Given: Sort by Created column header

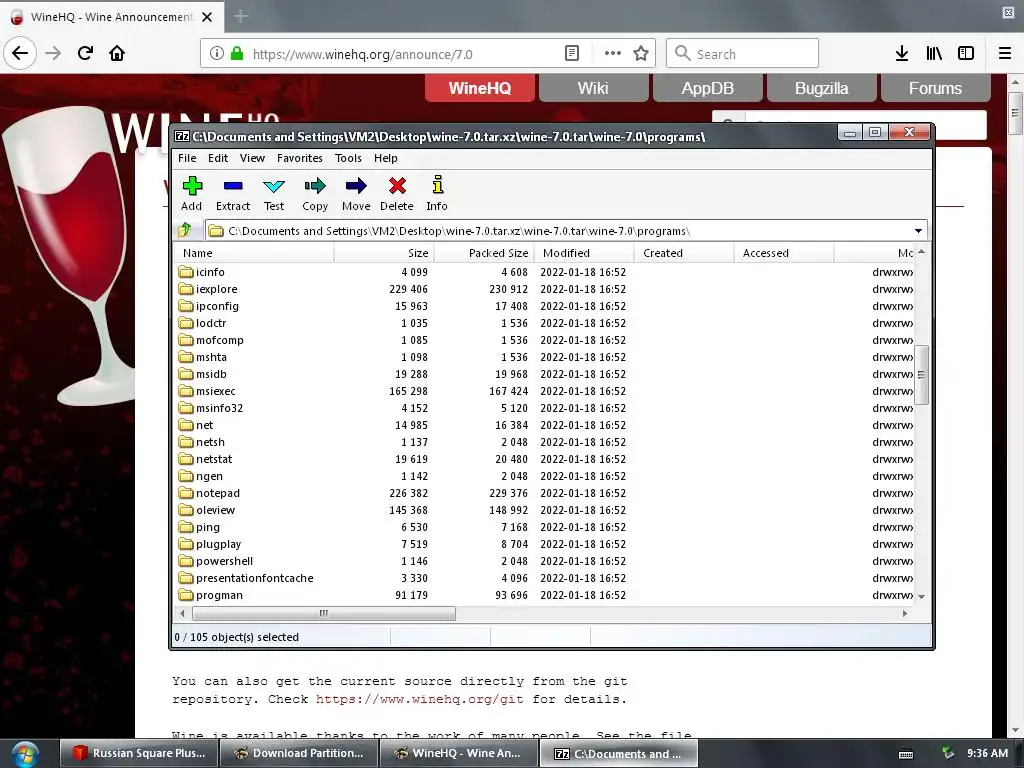Looking at the screenshot, I should pos(684,253).
